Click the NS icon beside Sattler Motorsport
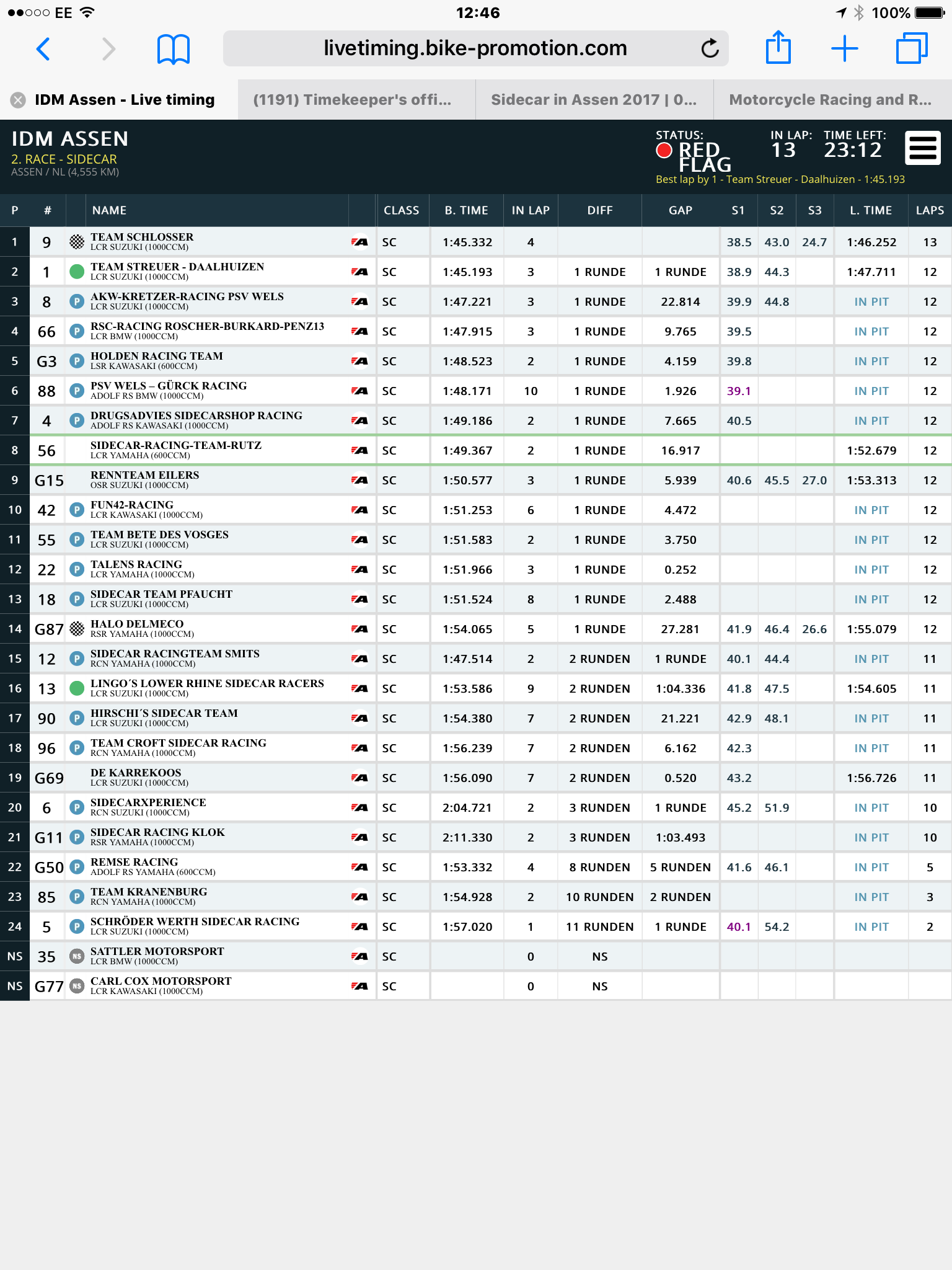 point(77,956)
